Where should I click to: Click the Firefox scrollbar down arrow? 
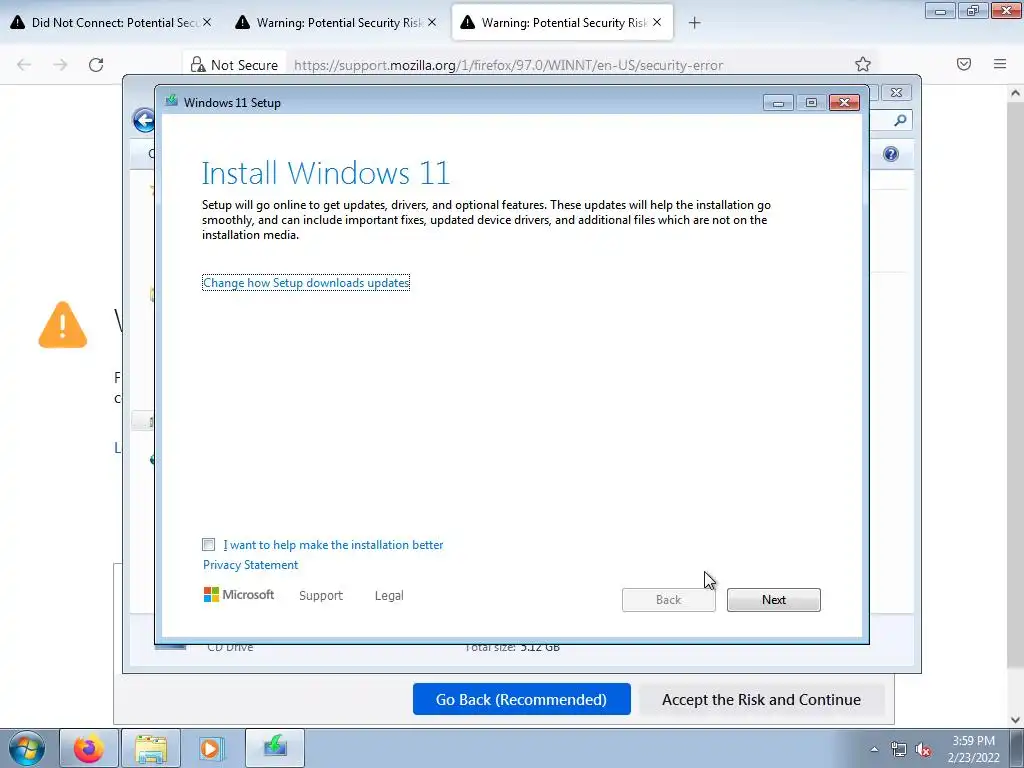coord(1016,719)
